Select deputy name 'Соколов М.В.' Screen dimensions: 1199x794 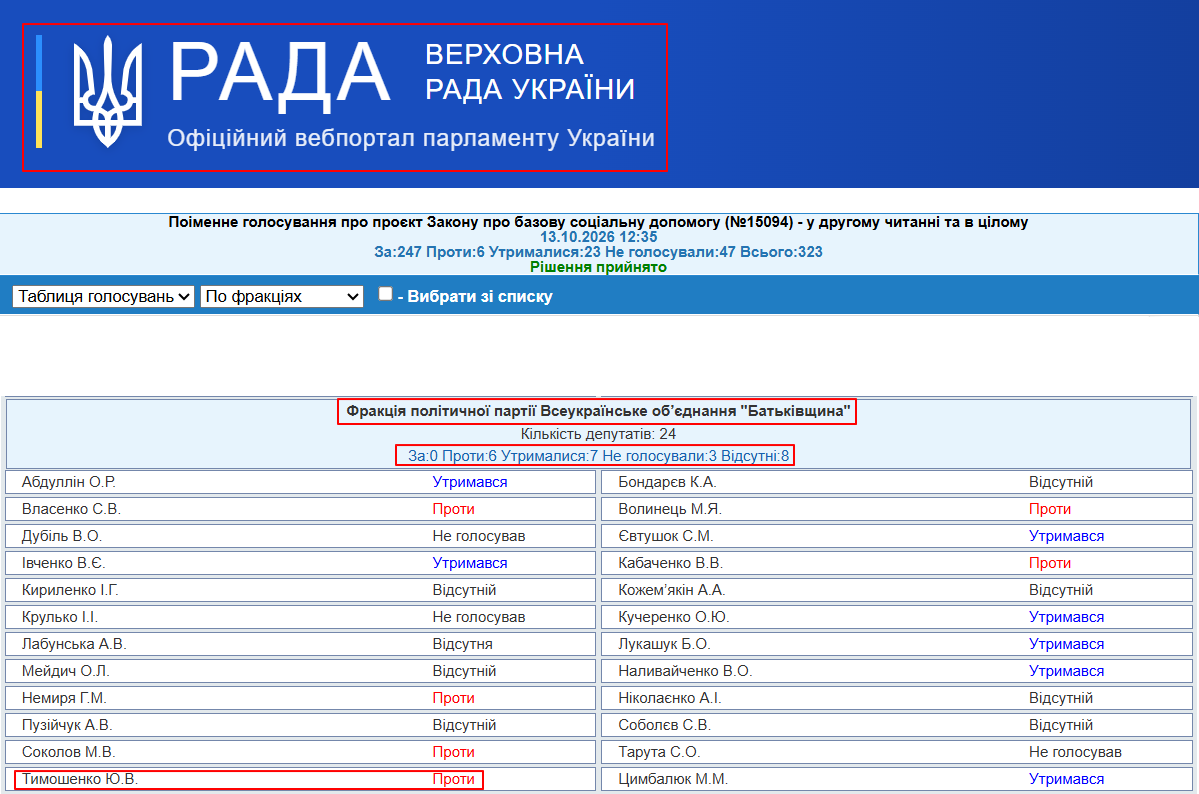[69, 752]
